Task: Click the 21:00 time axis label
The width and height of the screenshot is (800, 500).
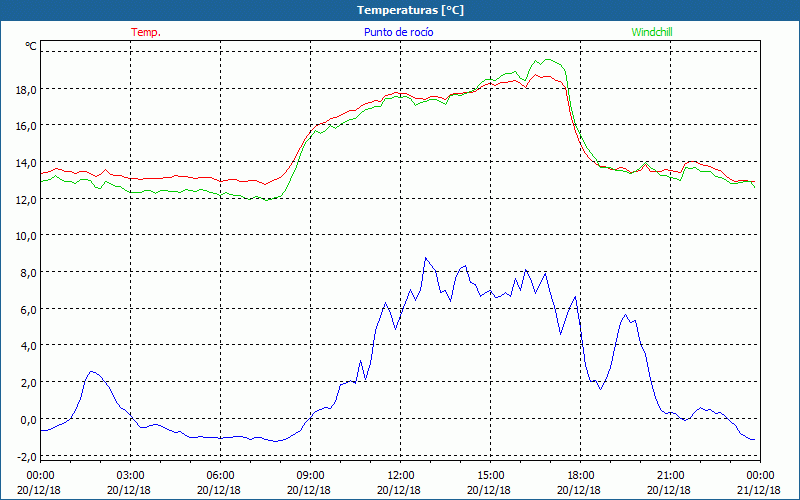Action: click(670, 476)
